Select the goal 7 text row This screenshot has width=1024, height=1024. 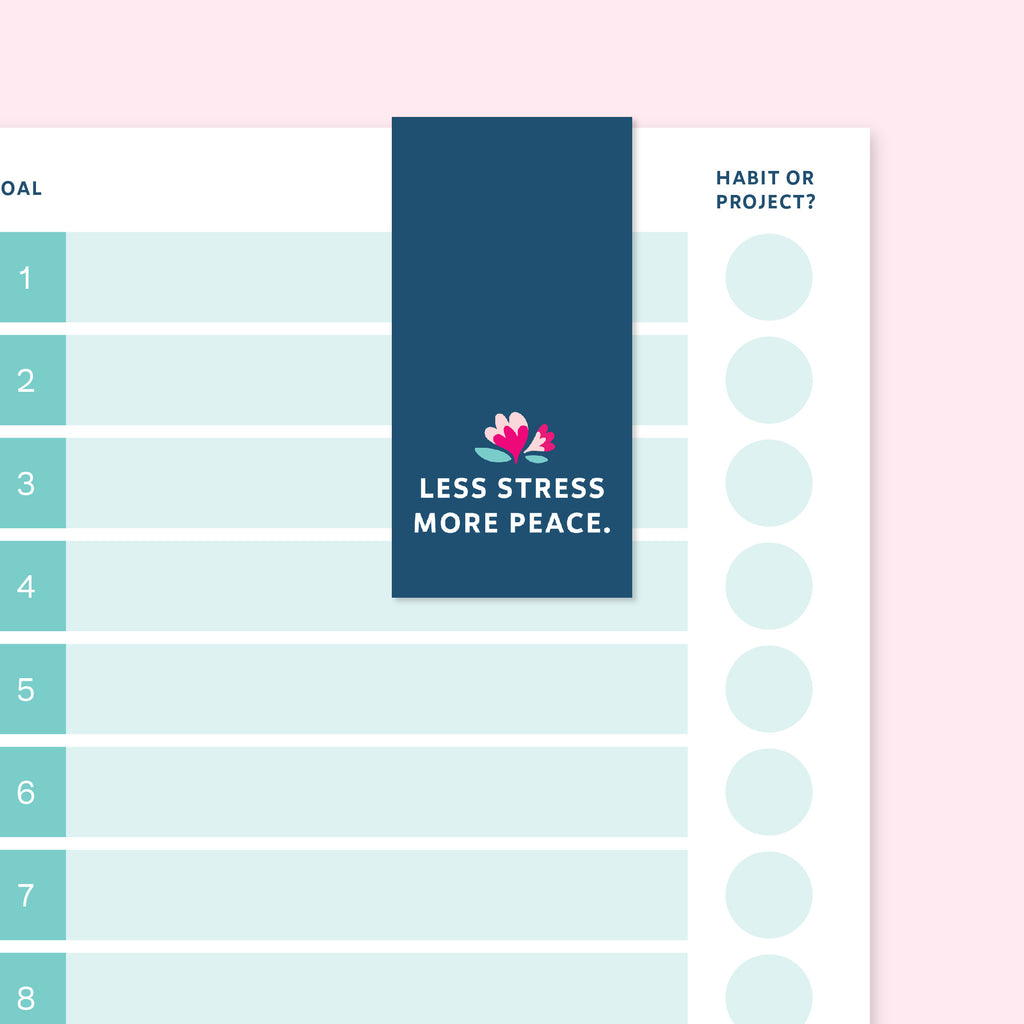tap(376, 895)
